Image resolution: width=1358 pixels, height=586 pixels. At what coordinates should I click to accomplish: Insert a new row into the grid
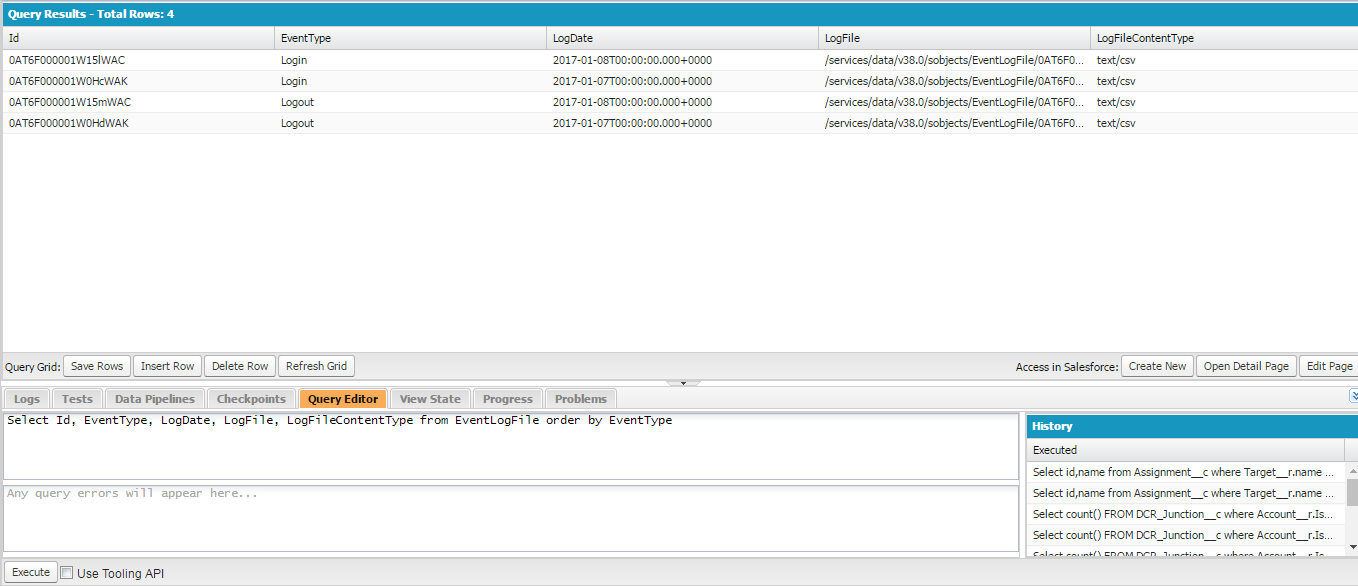pyautogui.click(x=167, y=365)
